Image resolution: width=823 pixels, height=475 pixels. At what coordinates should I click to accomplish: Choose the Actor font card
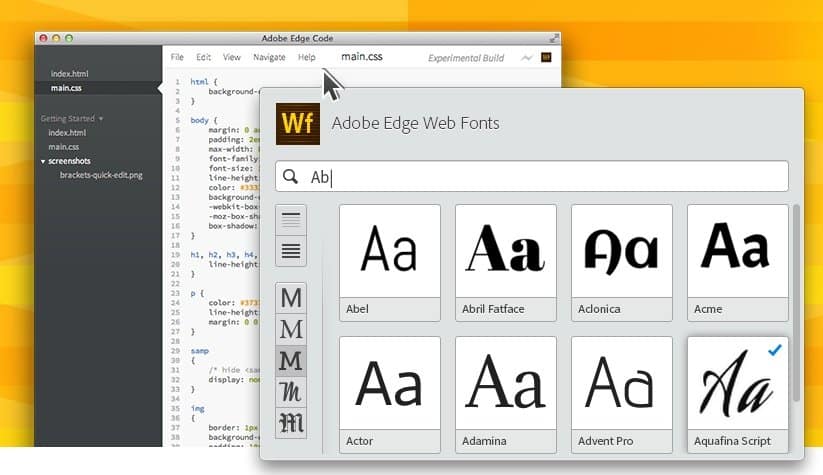coord(389,395)
